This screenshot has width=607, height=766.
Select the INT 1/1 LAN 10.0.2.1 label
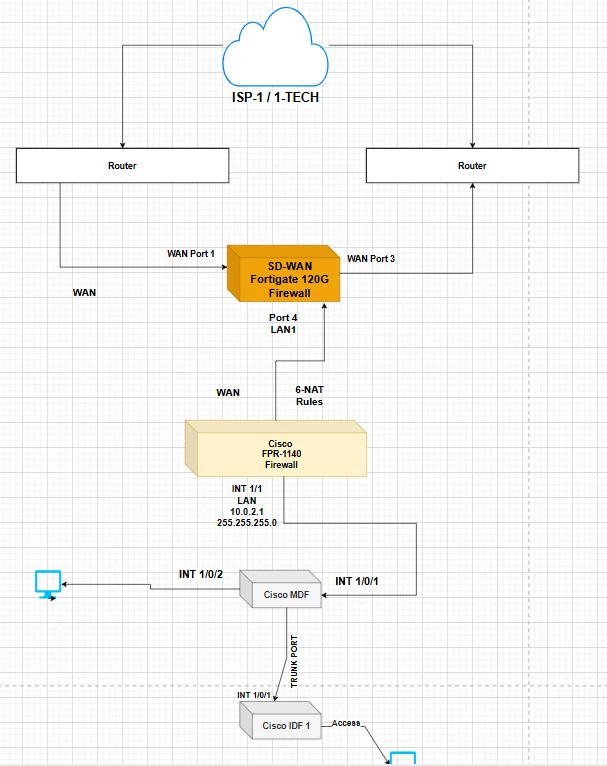(247, 506)
